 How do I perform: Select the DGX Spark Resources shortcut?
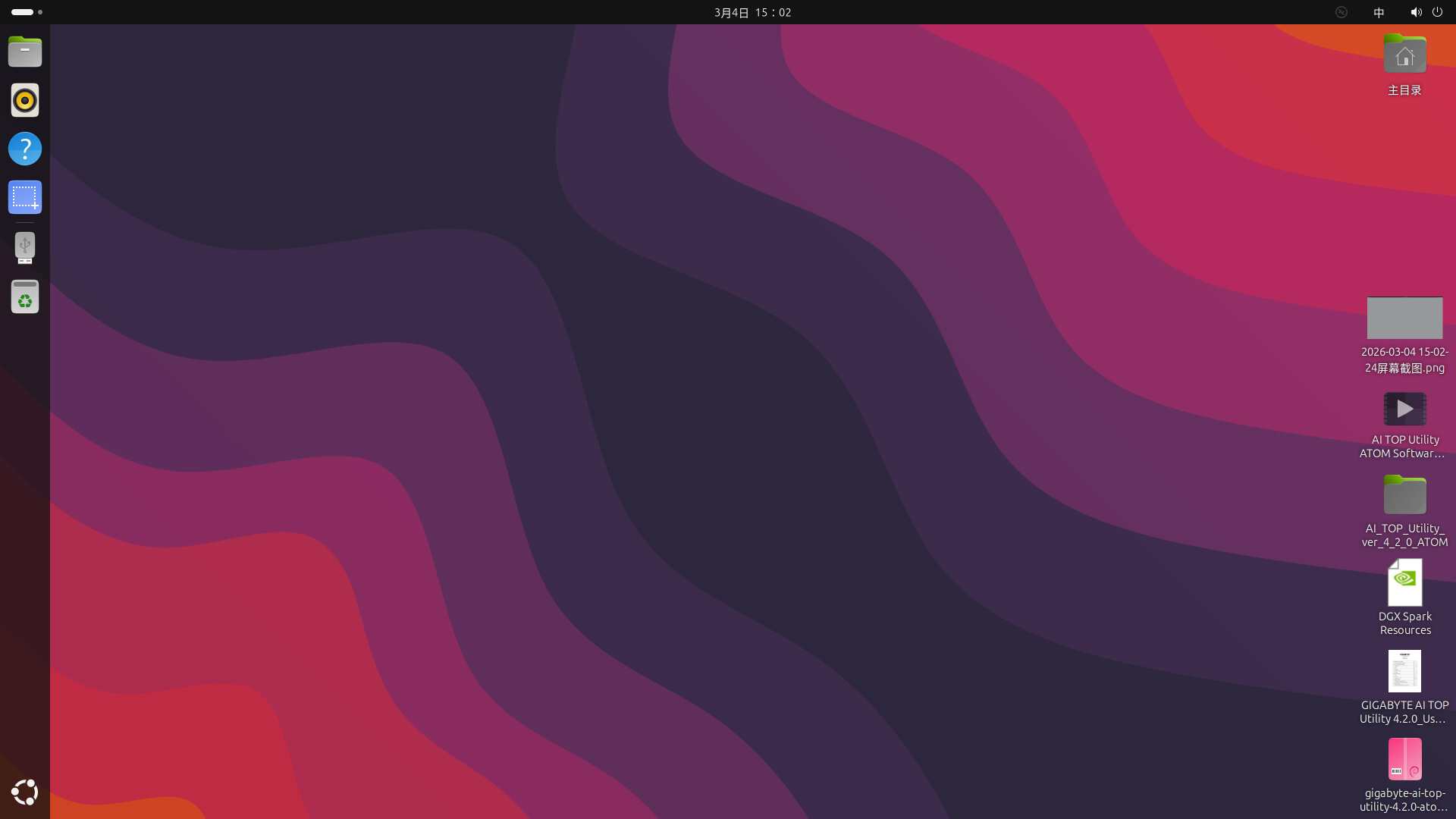[1404, 582]
